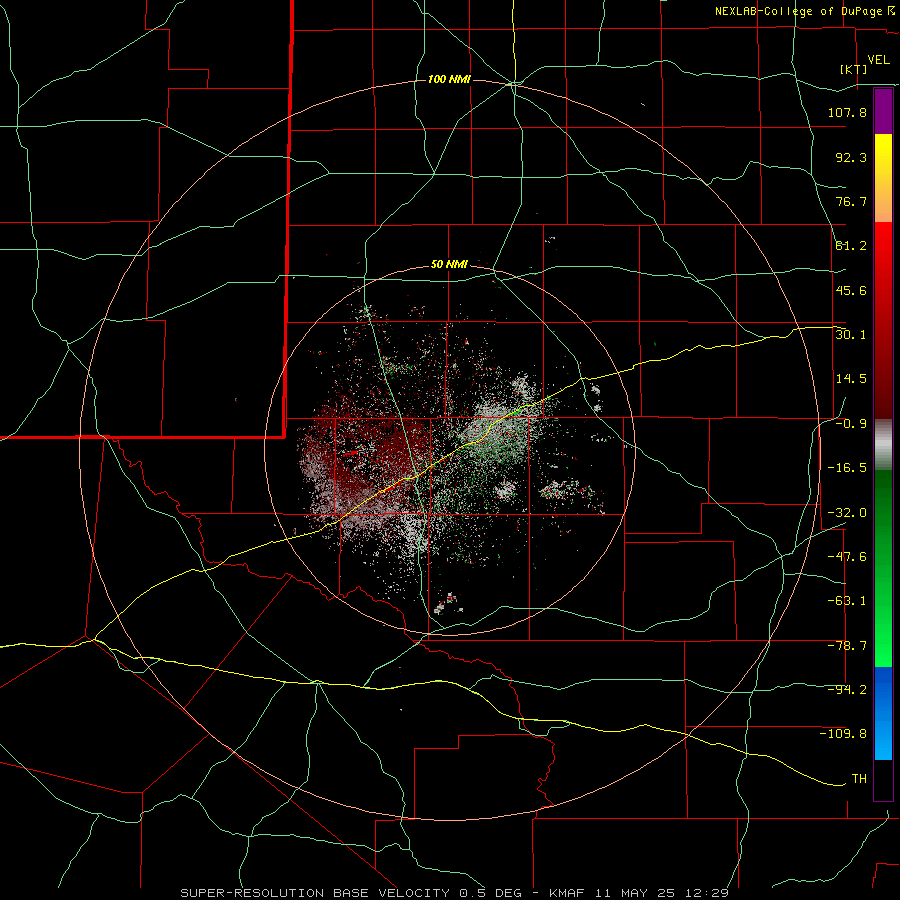This screenshot has height=900, width=900.
Task: Click the Super-Resolution Base Velocity caption
Action: (455, 893)
